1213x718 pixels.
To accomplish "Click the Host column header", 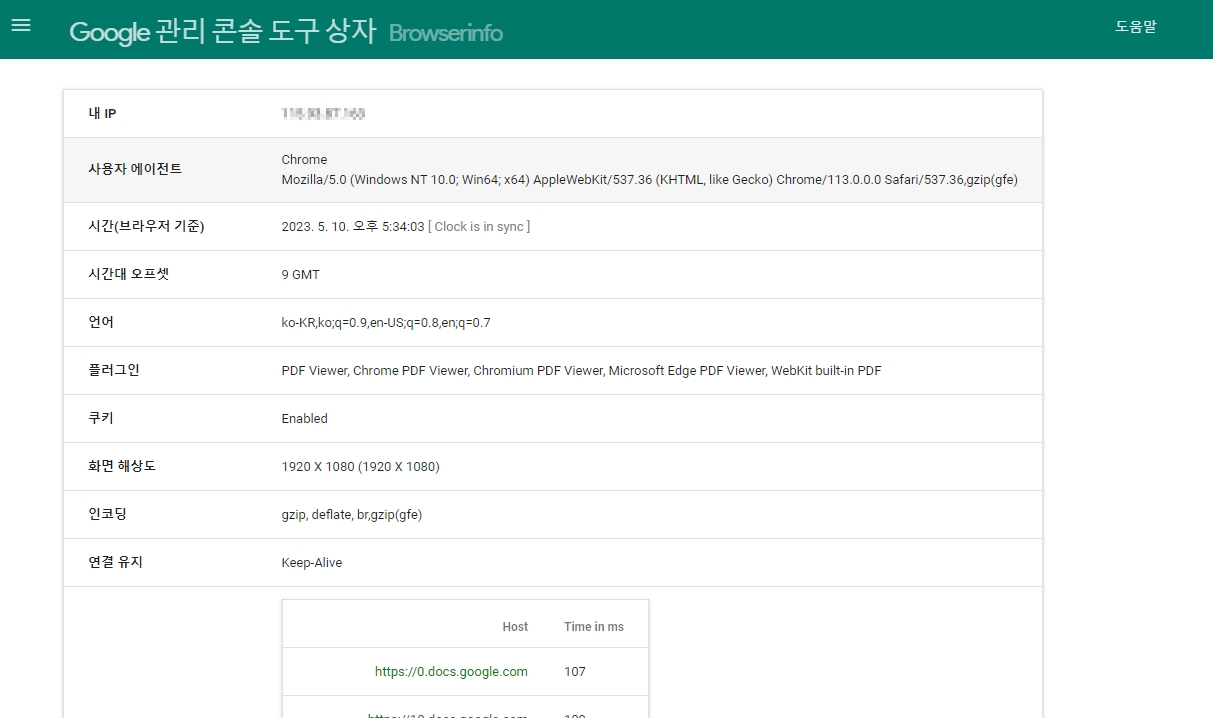I will tap(515, 627).
